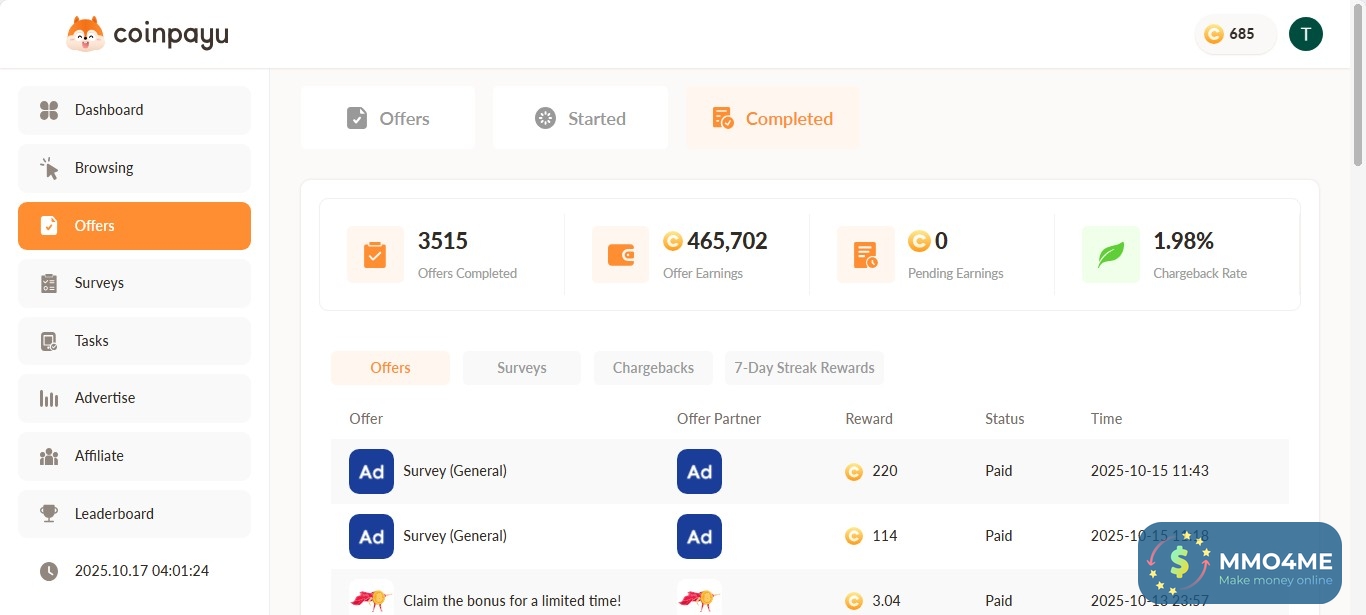Click the Offer Earnings wallet icon
The width and height of the screenshot is (1366, 615).
[x=620, y=254]
